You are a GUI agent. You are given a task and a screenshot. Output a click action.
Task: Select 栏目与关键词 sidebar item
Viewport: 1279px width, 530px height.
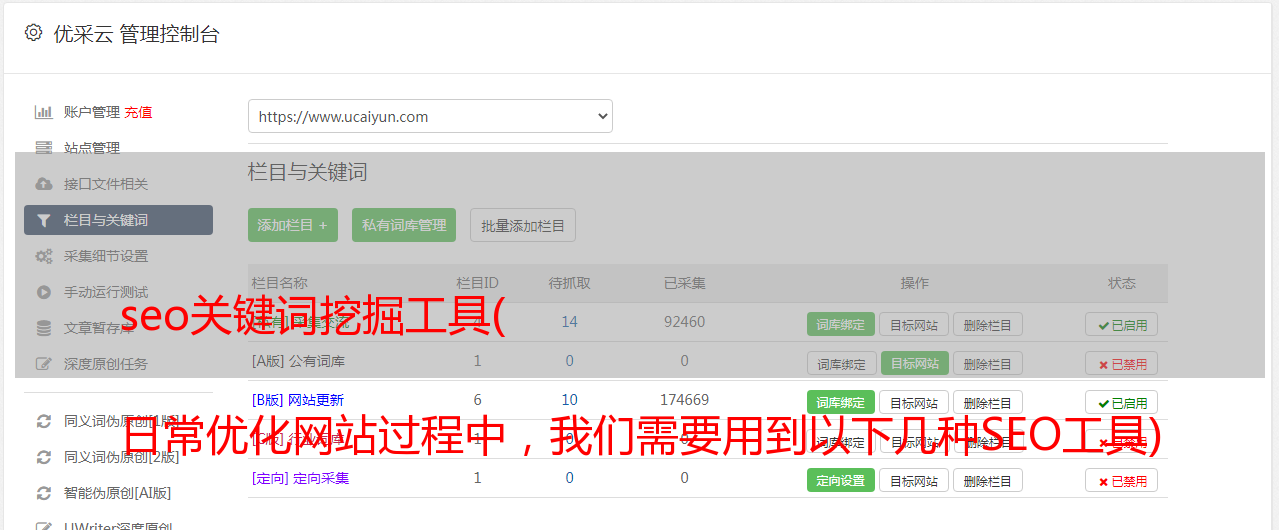118,220
